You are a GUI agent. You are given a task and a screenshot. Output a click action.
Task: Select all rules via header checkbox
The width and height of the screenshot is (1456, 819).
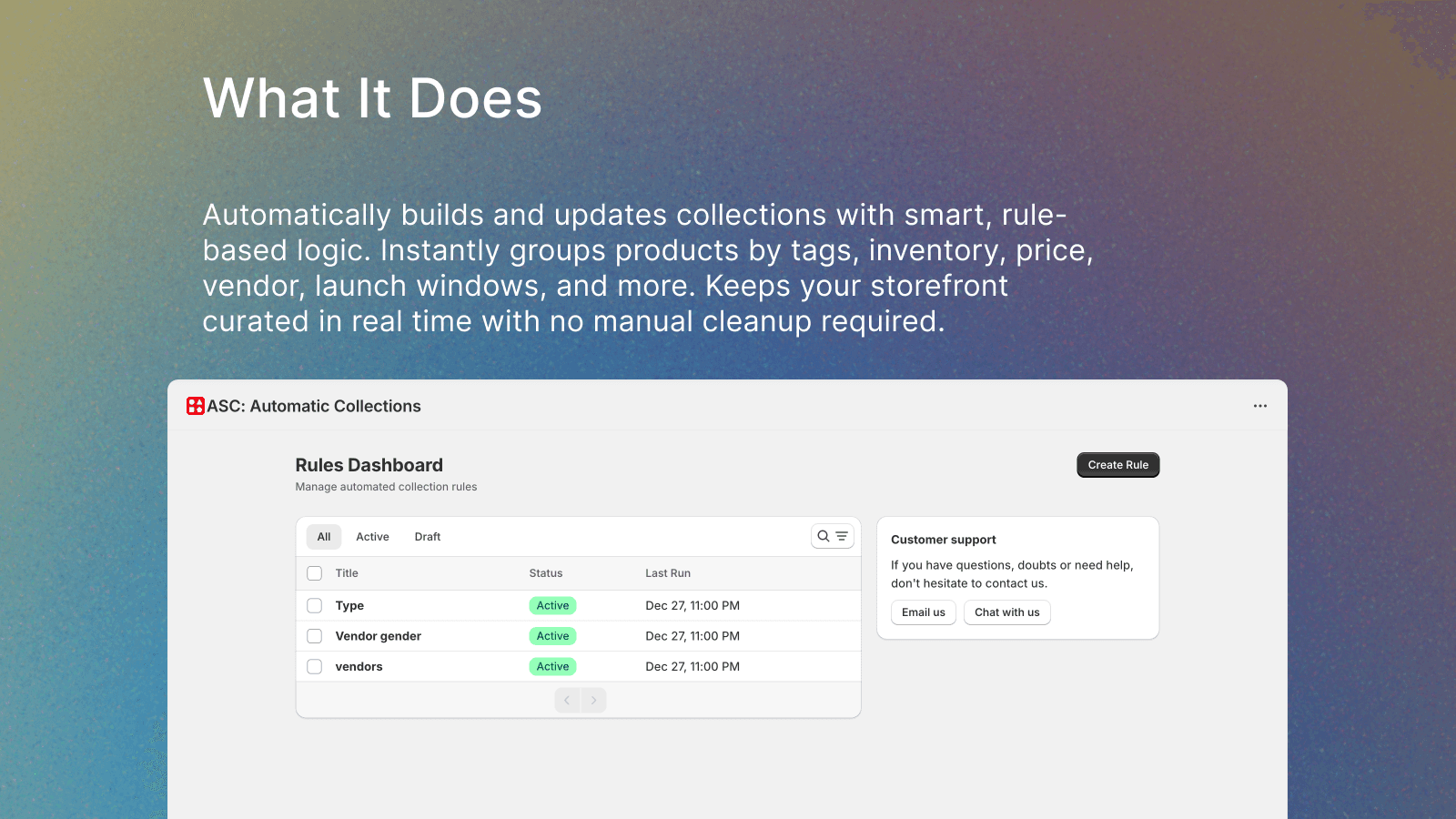tap(314, 573)
